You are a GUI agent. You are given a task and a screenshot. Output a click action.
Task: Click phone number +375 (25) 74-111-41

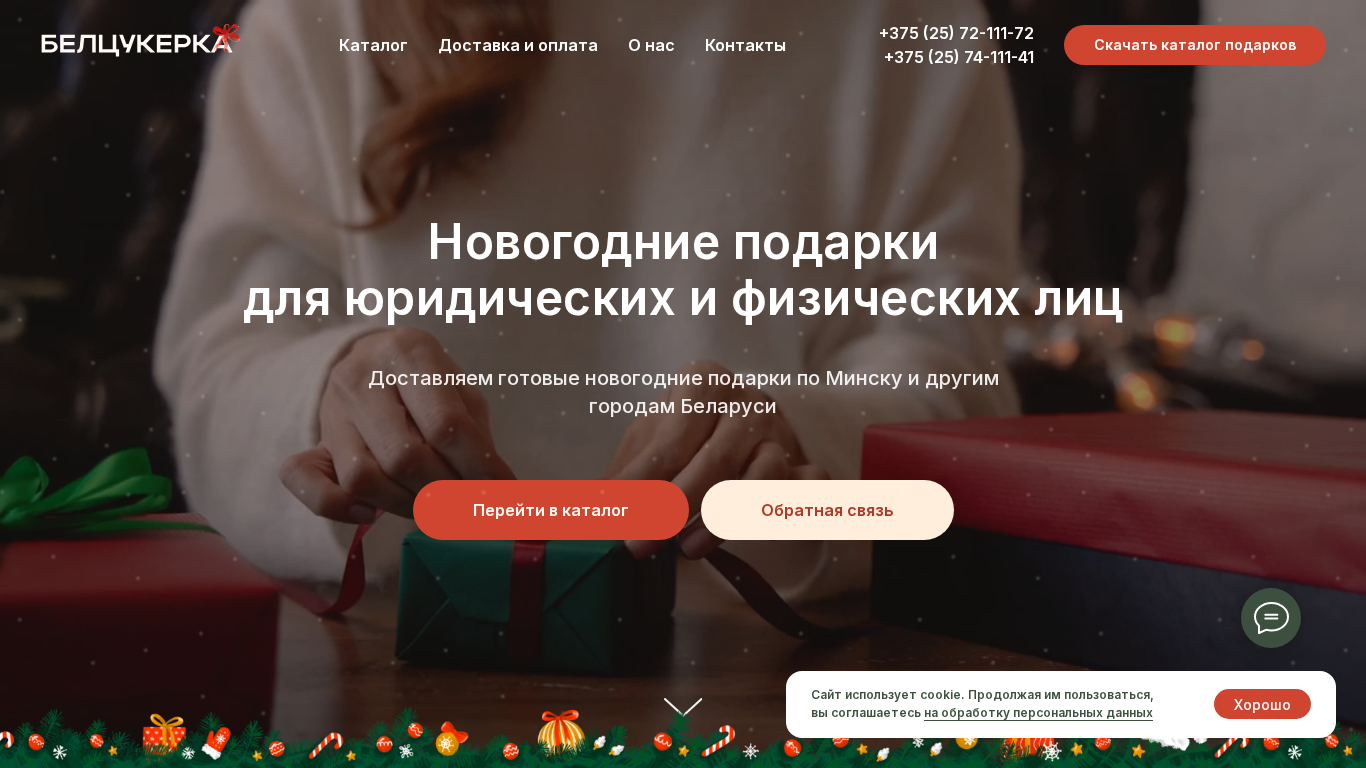pyautogui.click(x=959, y=57)
